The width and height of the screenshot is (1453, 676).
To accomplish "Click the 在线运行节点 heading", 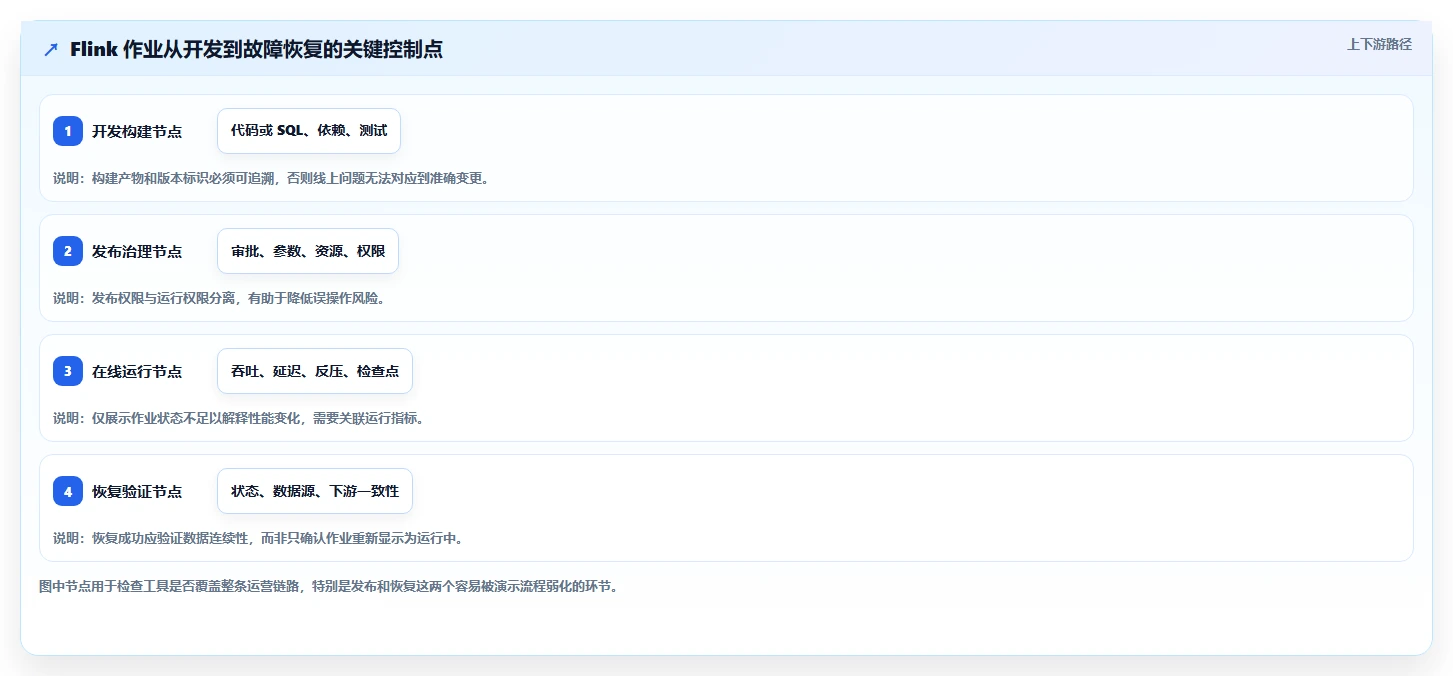I will click(x=137, y=371).
